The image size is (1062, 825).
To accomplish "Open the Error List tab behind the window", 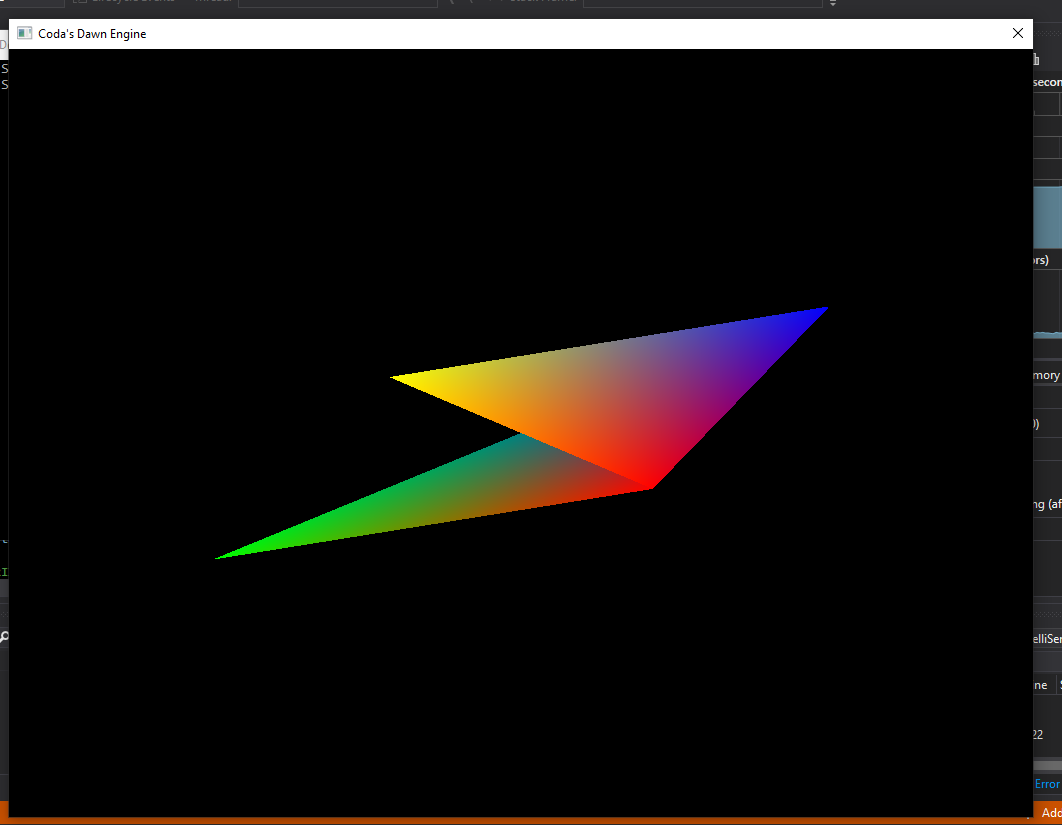I will tap(1047, 784).
